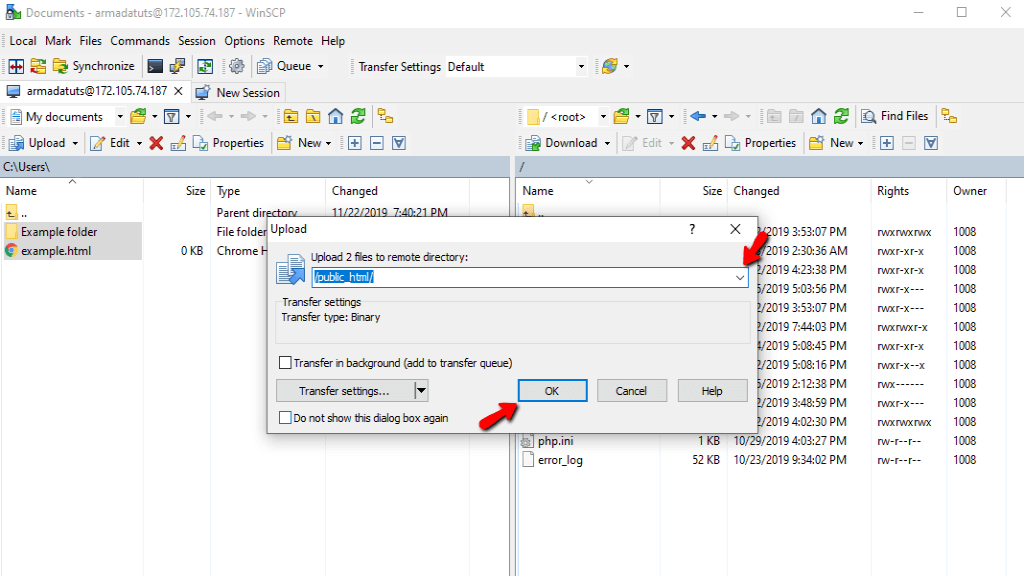Click the Help button in Upload dialog
1024x576 pixels.
click(x=712, y=391)
